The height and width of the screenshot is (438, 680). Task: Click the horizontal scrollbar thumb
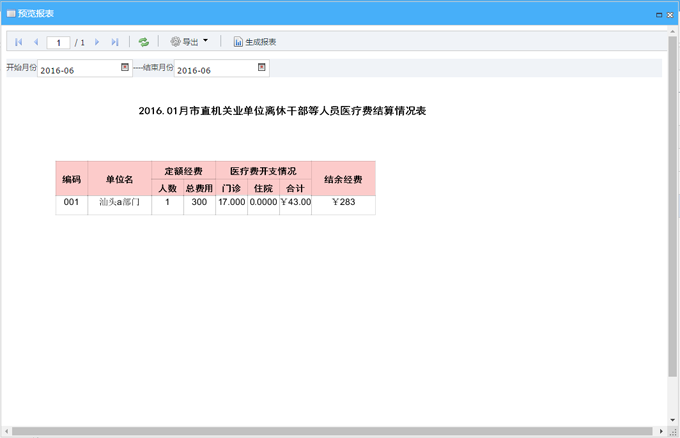coord(332,431)
